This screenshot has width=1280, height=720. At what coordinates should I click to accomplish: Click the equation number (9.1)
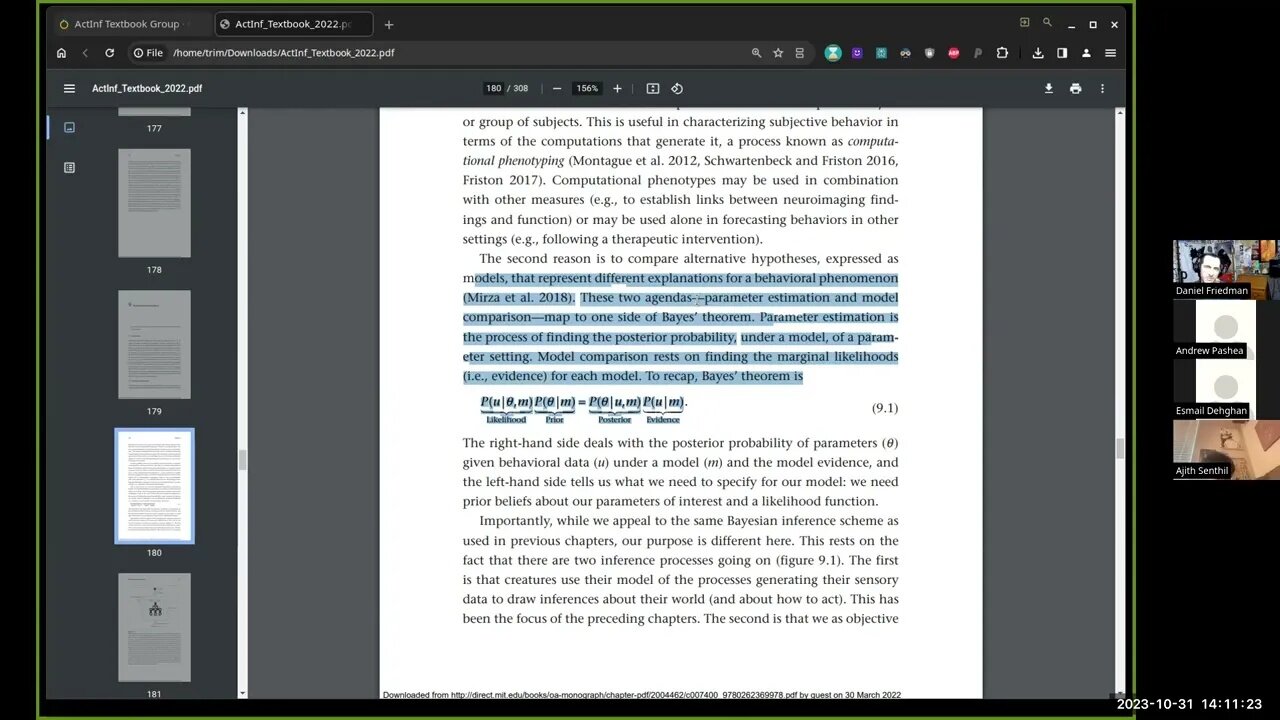[885, 408]
